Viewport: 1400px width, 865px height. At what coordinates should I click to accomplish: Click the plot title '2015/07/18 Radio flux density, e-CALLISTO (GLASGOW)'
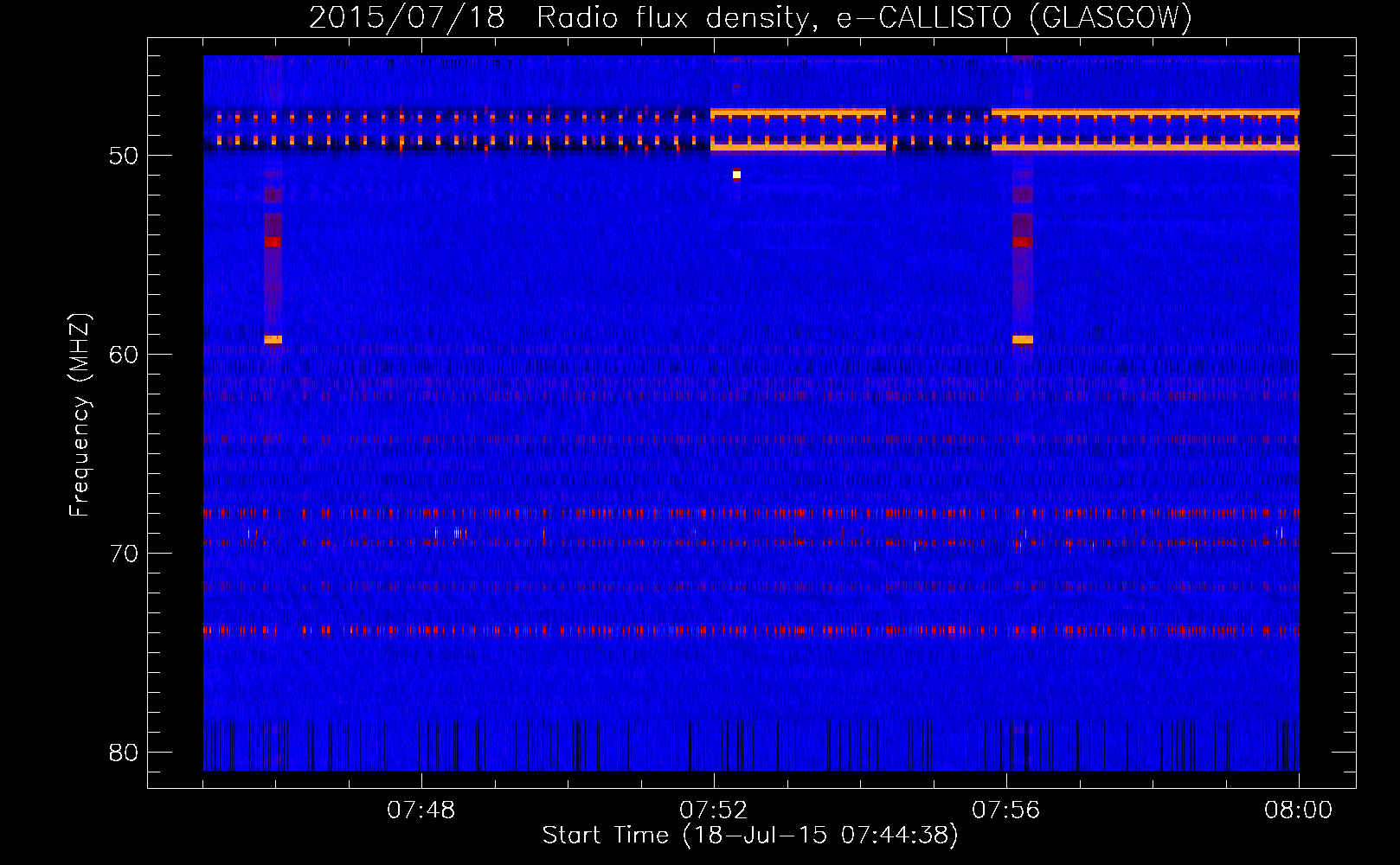(x=750, y=17)
